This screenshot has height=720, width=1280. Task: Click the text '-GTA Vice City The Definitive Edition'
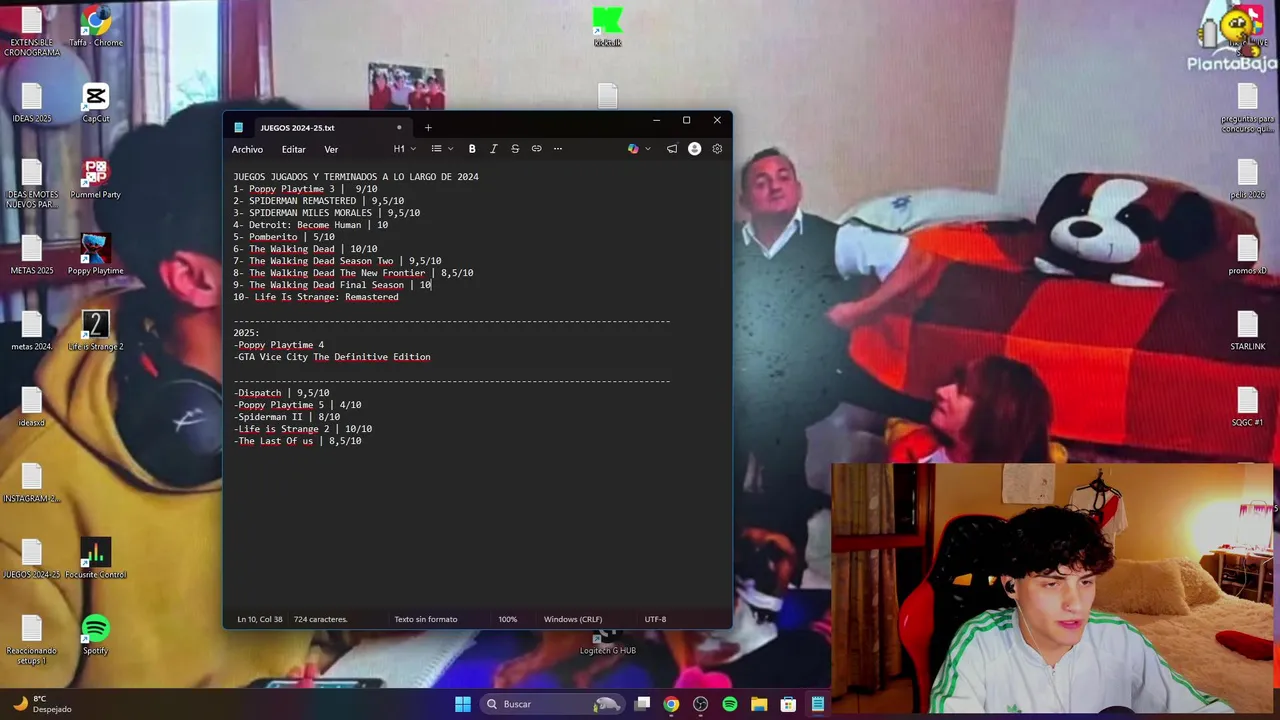[332, 357]
